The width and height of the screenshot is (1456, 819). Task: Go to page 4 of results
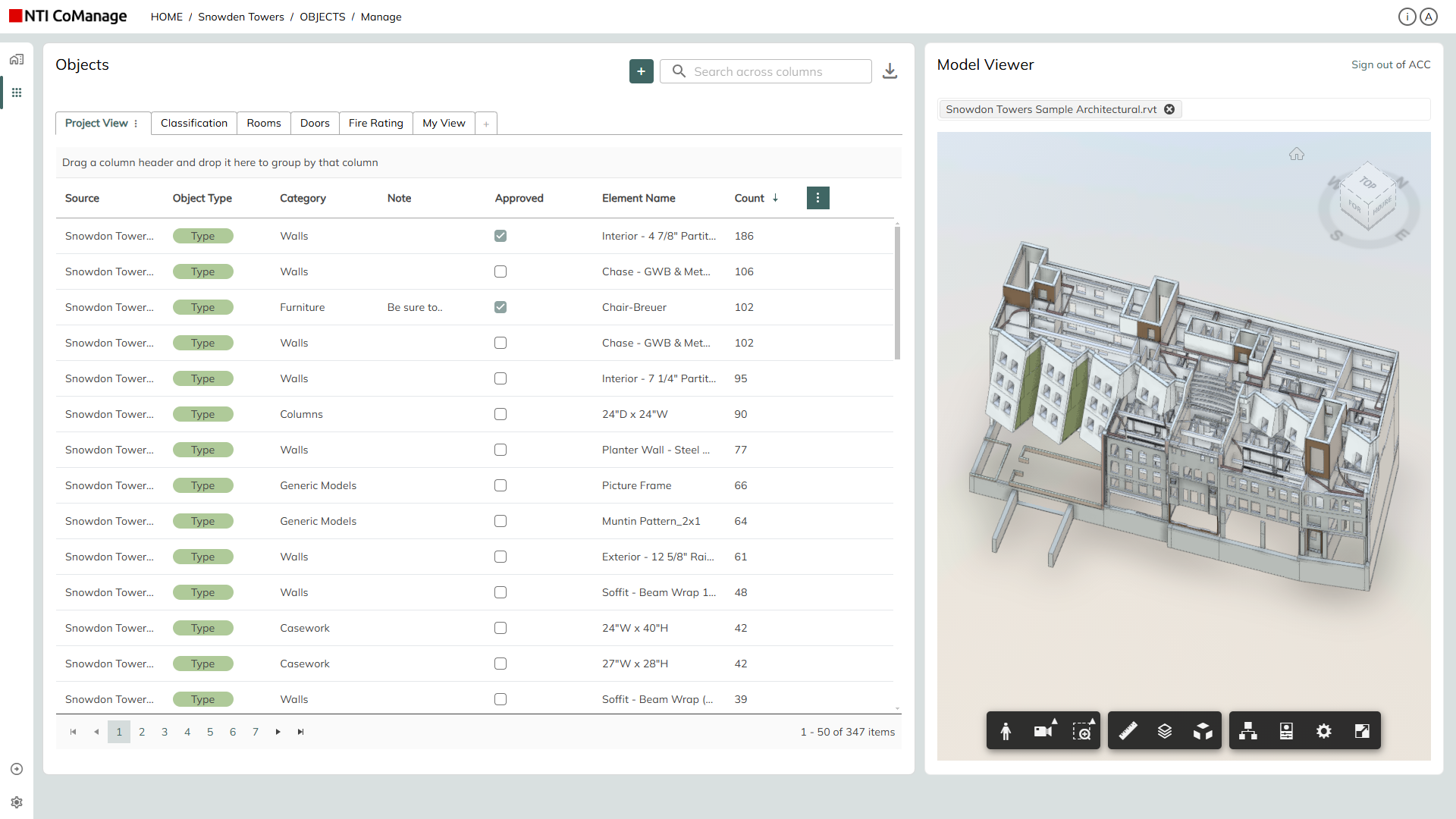coord(187,732)
